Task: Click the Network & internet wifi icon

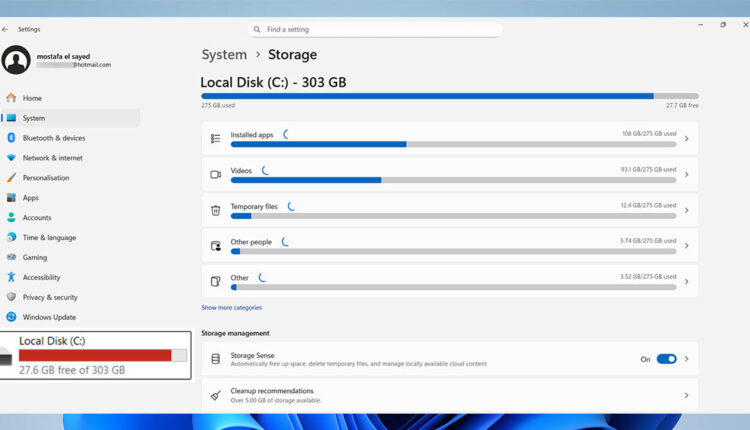Action: (x=11, y=158)
